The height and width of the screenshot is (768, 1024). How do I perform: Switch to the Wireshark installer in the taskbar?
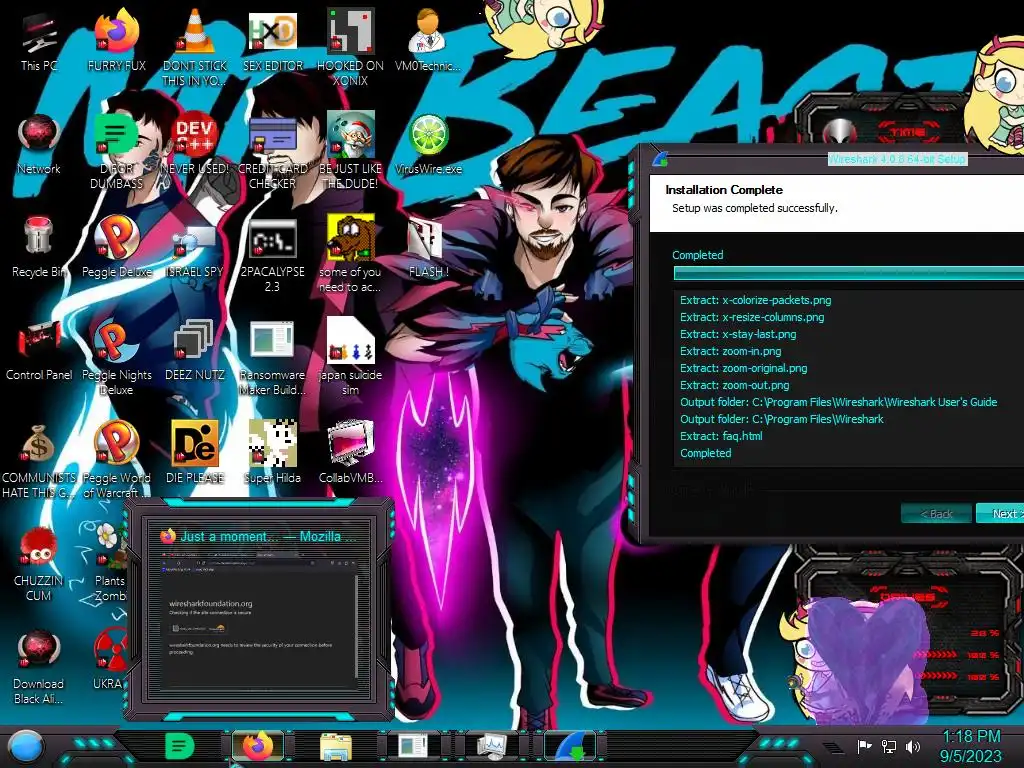(x=571, y=746)
